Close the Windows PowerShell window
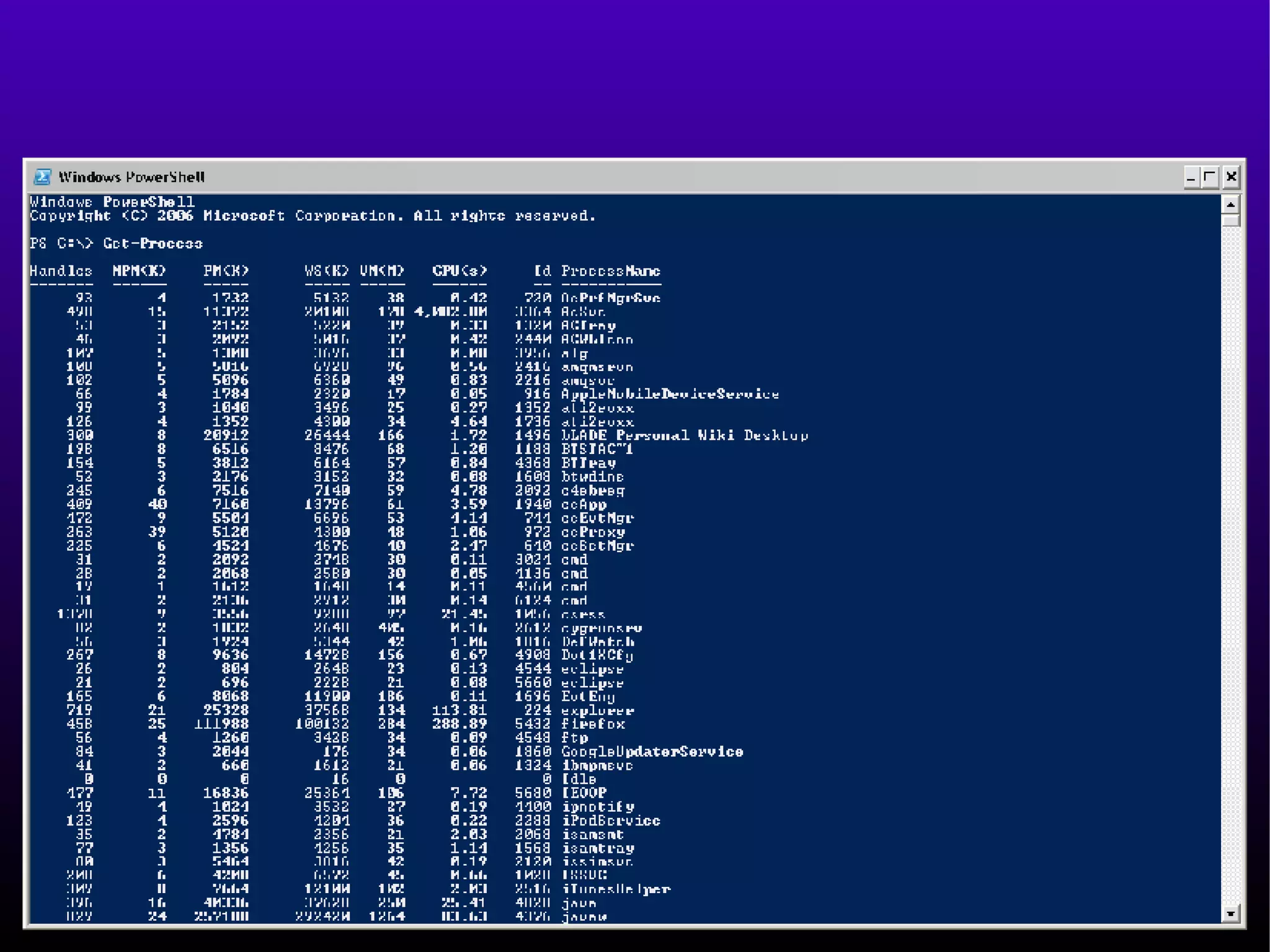This screenshot has width=1270, height=952. click(1232, 177)
